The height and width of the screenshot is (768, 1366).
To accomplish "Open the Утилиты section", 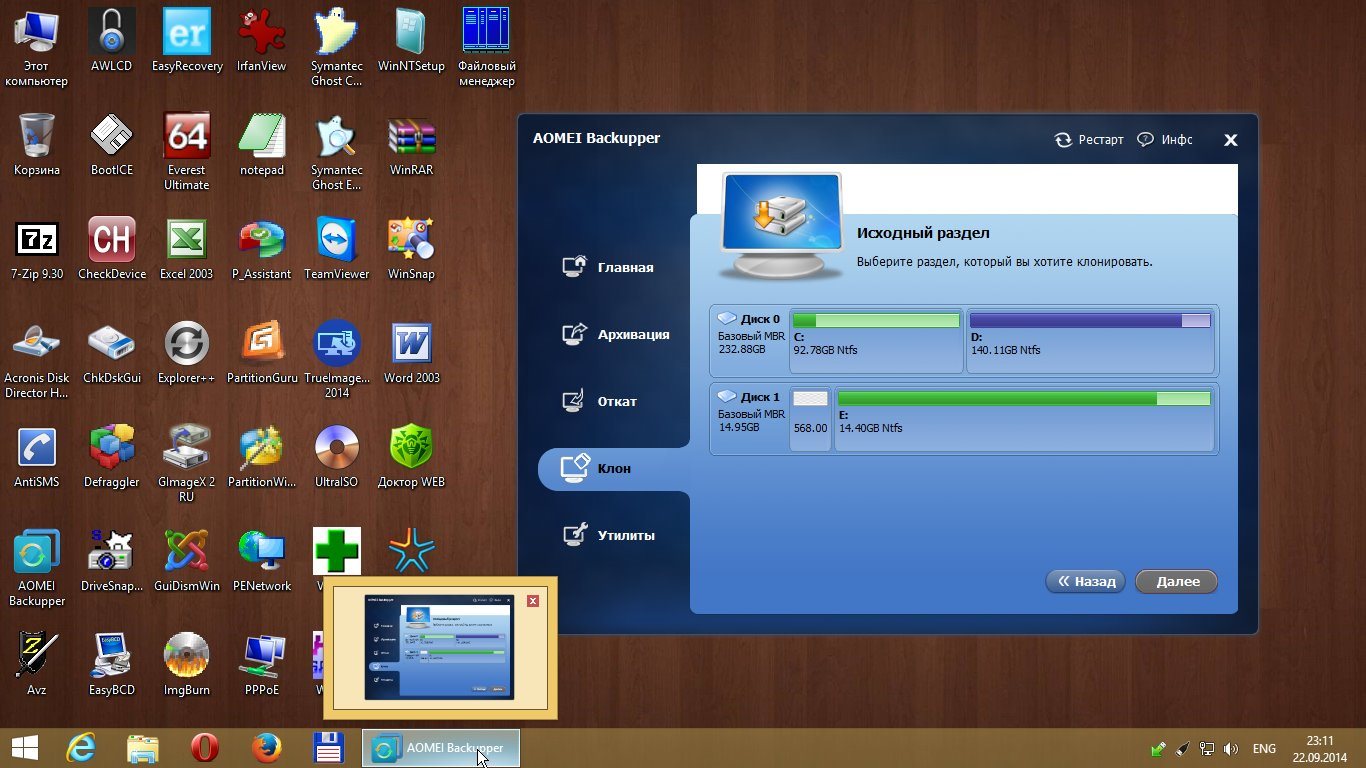I will tap(609, 535).
